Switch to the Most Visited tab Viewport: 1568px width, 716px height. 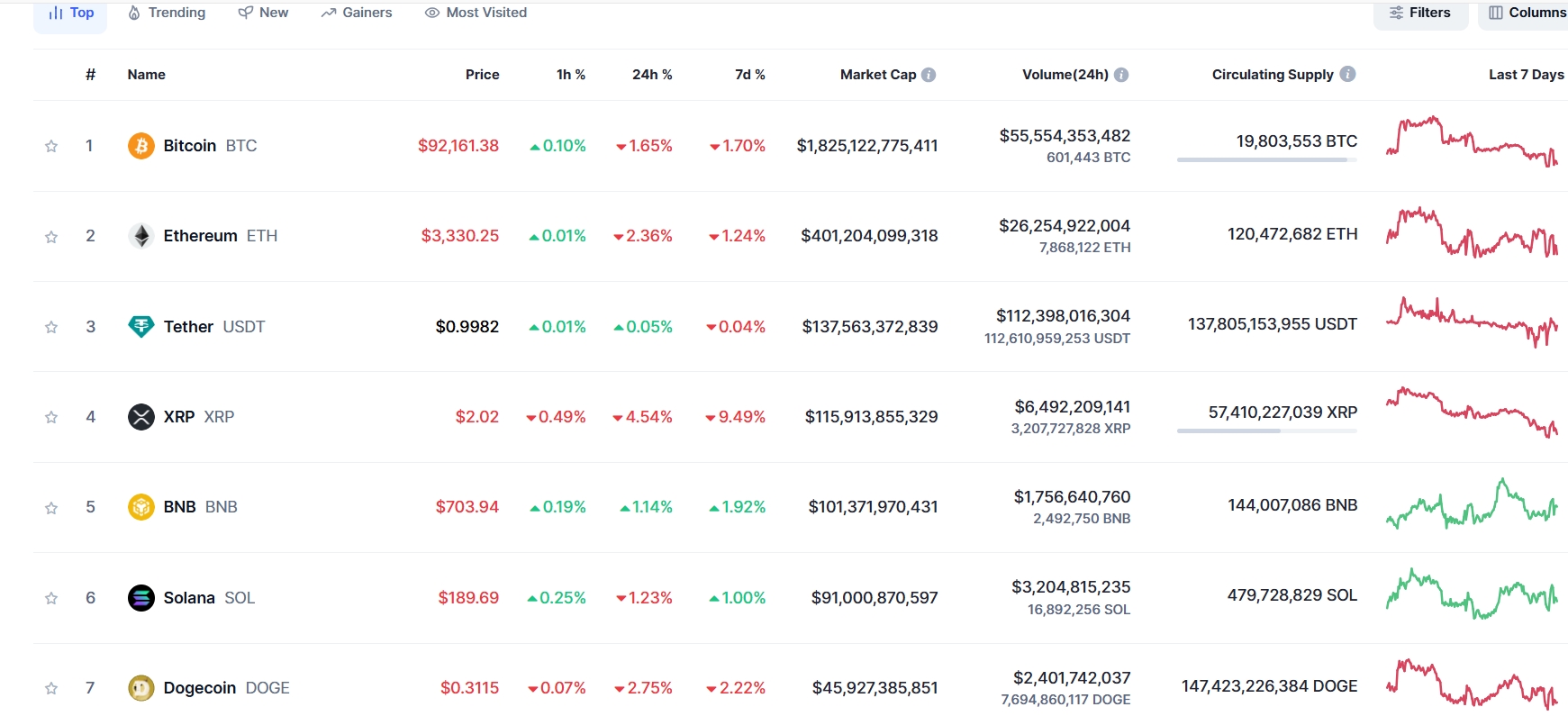tap(476, 13)
